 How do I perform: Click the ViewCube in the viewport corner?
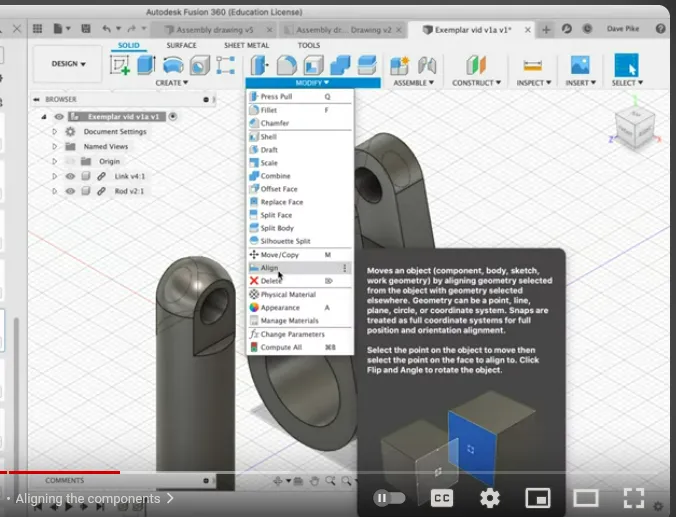tap(636, 126)
